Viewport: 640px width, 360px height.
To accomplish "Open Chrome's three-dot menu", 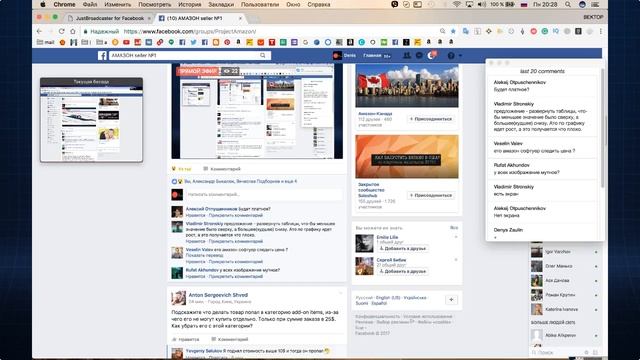I will (600, 31).
